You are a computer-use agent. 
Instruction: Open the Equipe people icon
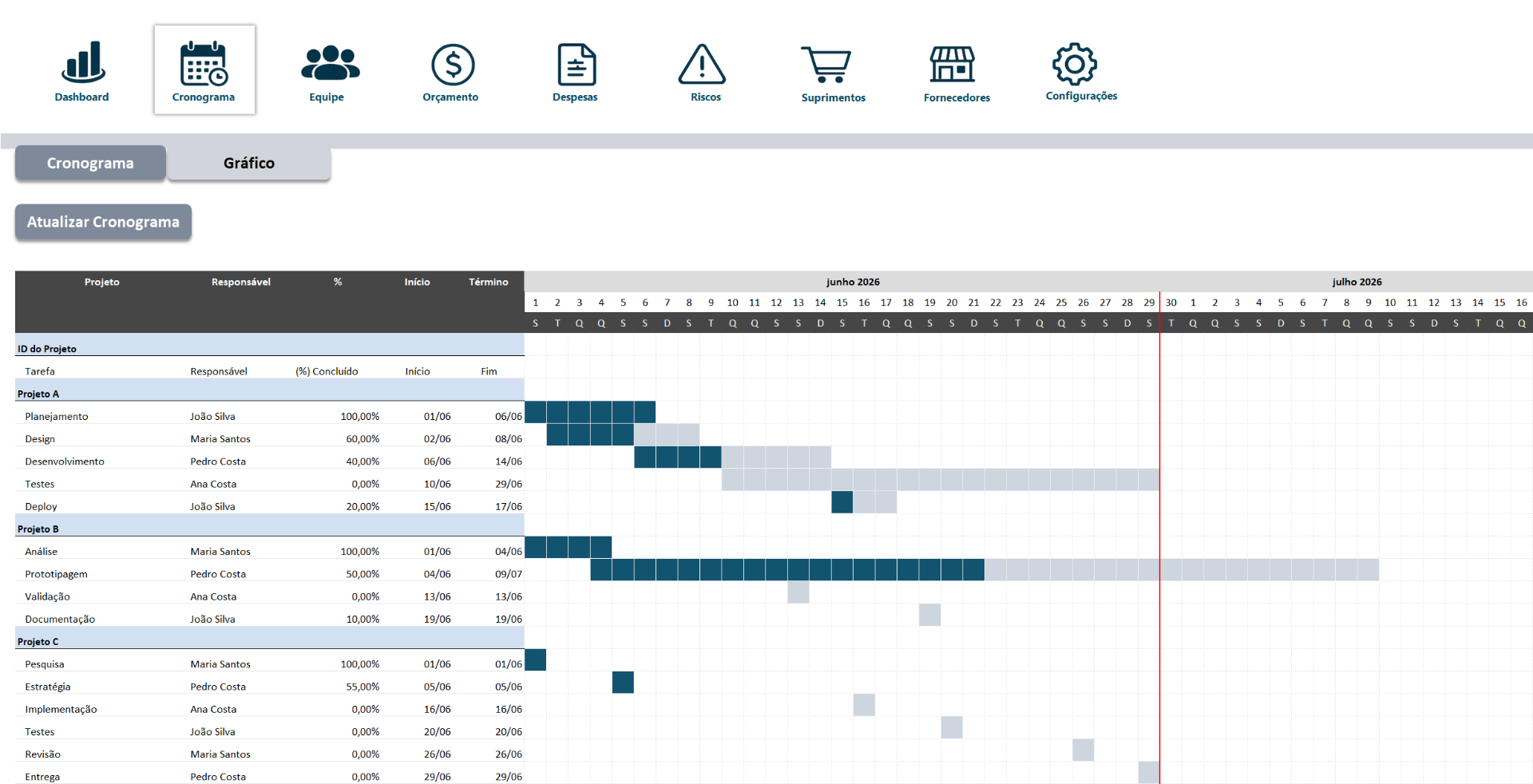pyautogui.click(x=330, y=63)
